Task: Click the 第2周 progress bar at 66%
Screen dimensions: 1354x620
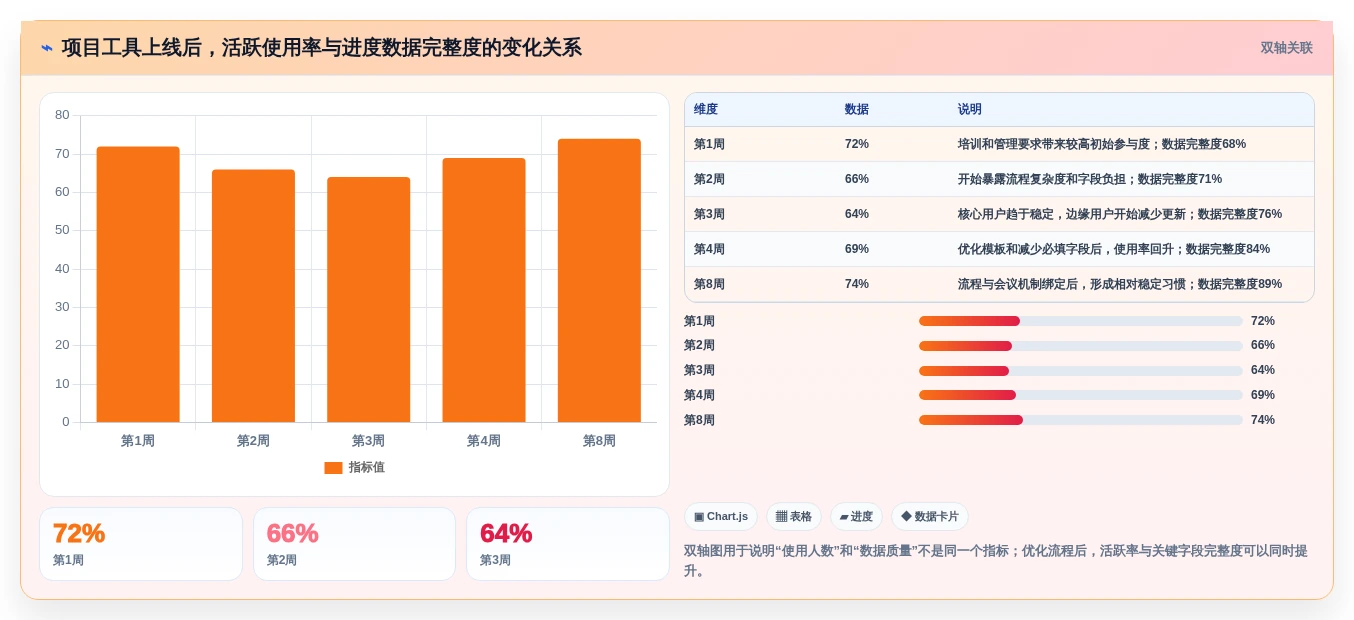Action: point(1081,346)
